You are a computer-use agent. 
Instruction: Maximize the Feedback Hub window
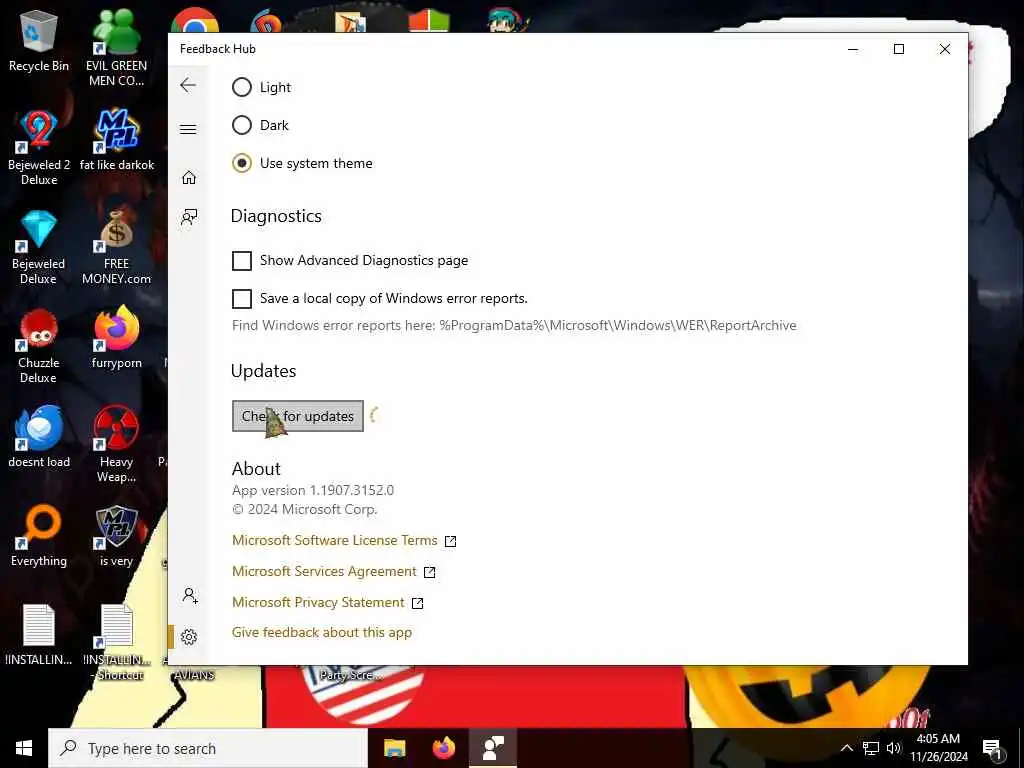click(x=899, y=49)
